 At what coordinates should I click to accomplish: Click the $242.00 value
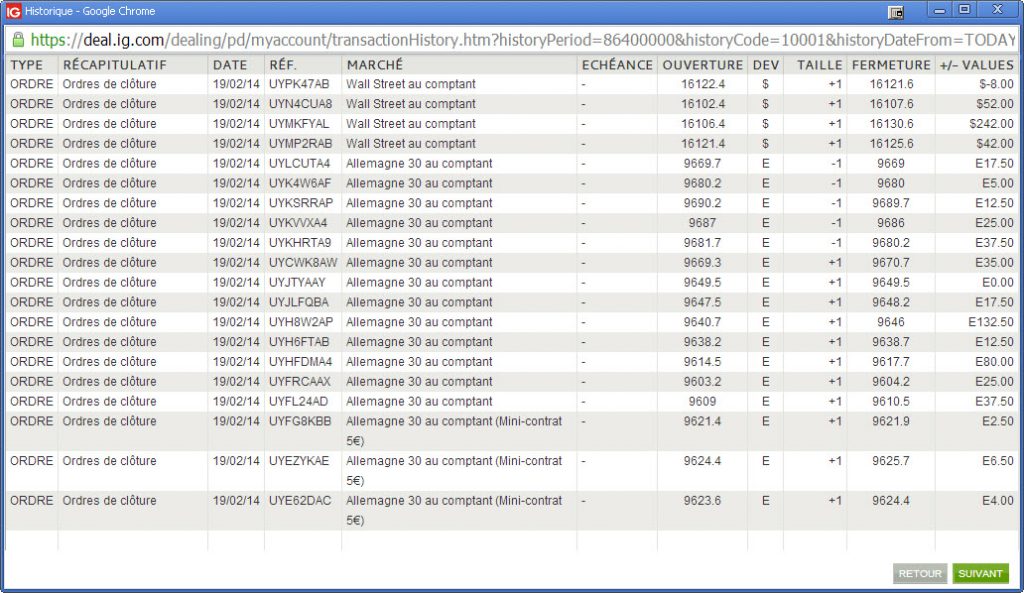click(x=991, y=123)
